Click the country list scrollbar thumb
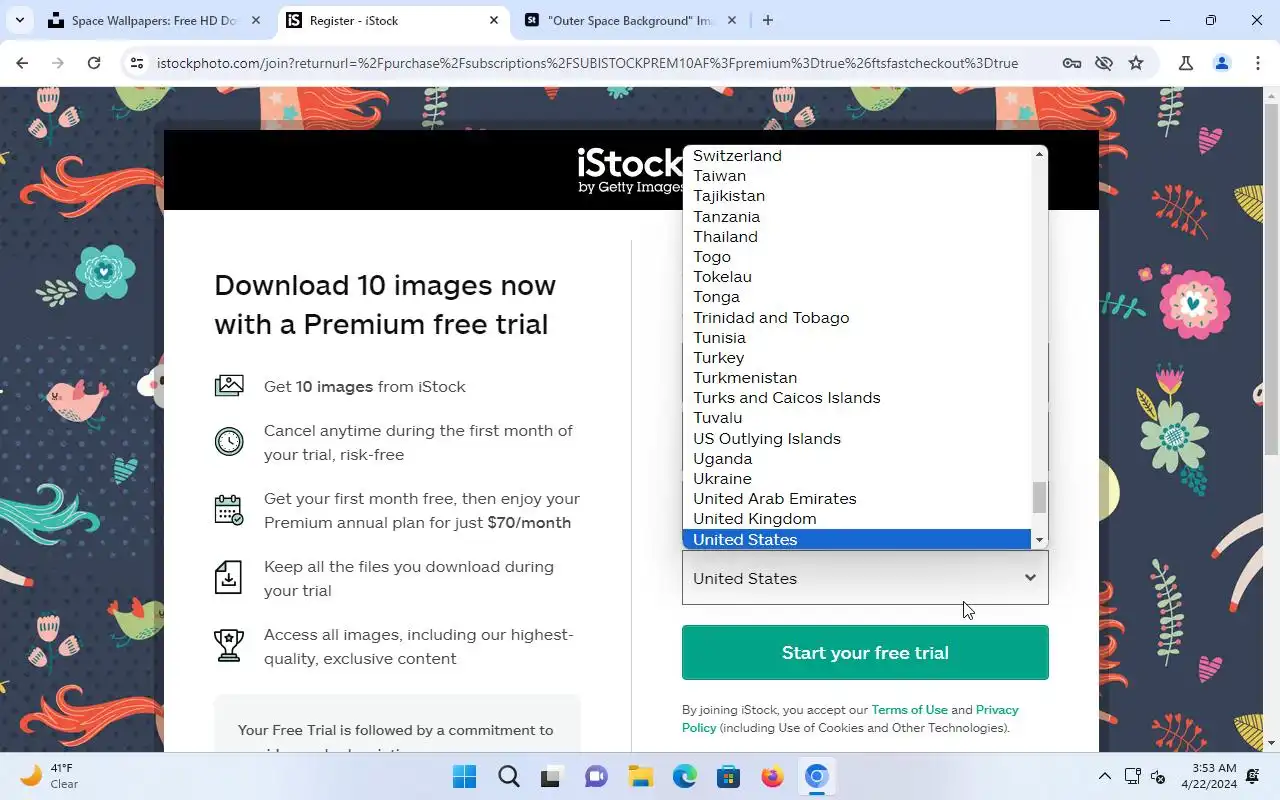 coord(1040,496)
